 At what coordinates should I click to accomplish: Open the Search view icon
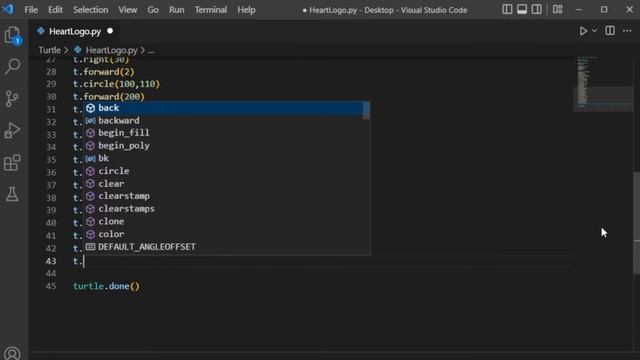click(13, 66)
